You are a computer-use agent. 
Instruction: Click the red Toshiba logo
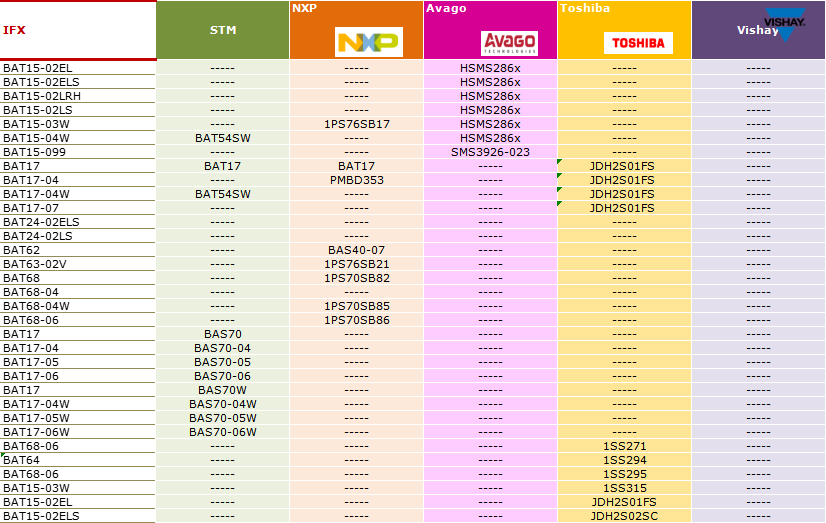pyautogui.click(x=638, y=43)
